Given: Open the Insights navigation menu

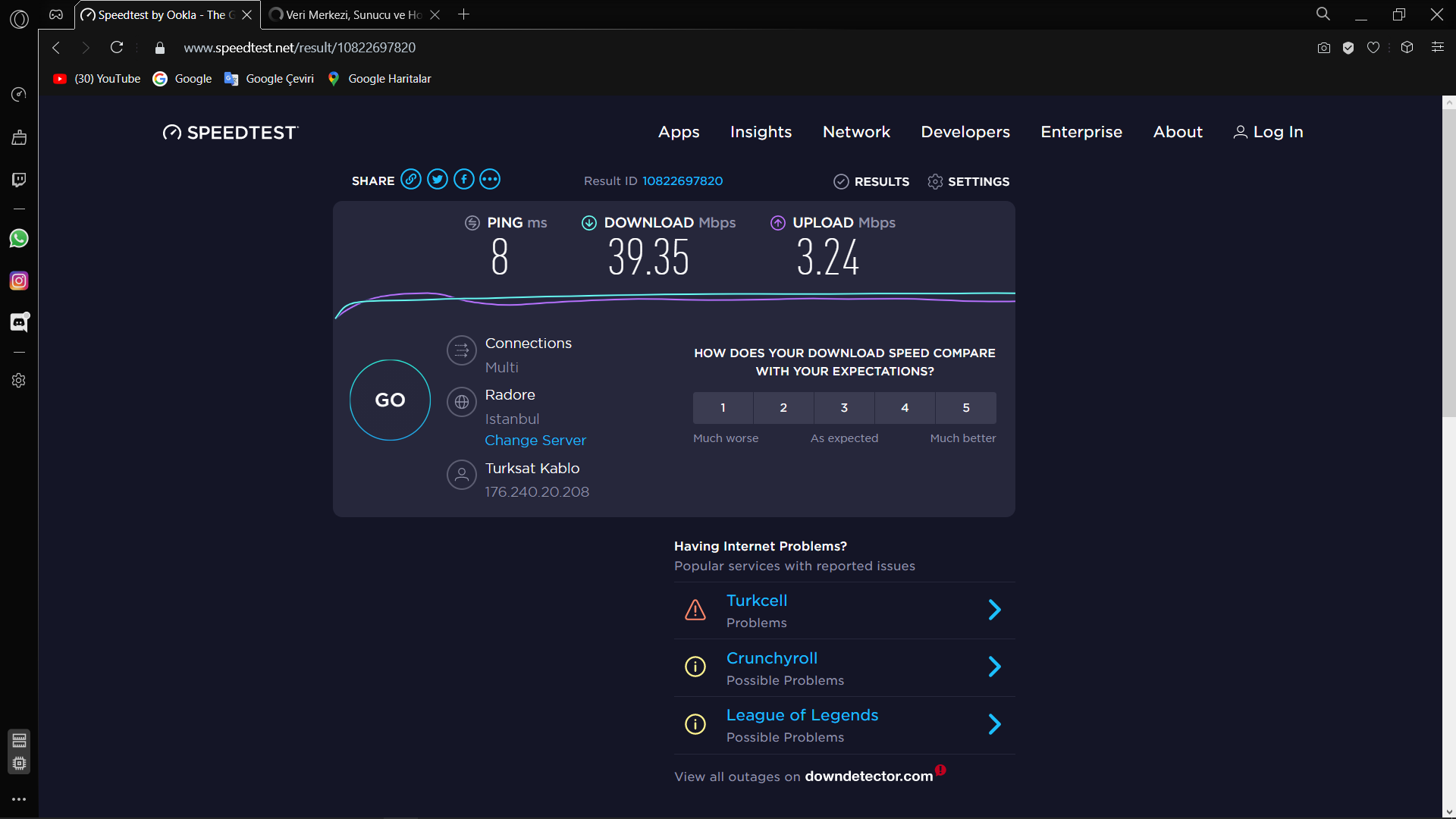Looking at the screenshot, I should pyautogui.click(x=761, y=132).
